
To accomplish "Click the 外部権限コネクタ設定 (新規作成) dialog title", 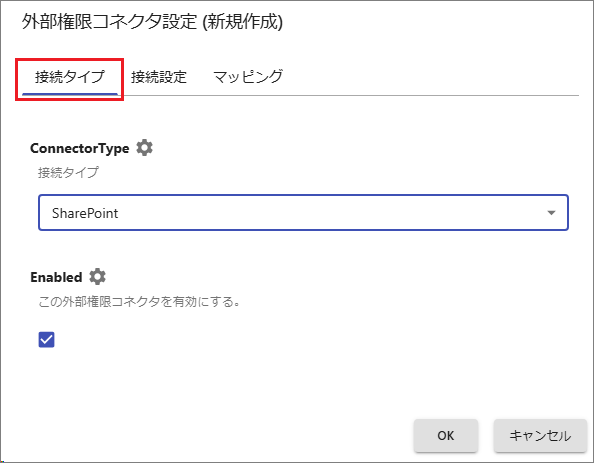I will (x=152, y=22).
